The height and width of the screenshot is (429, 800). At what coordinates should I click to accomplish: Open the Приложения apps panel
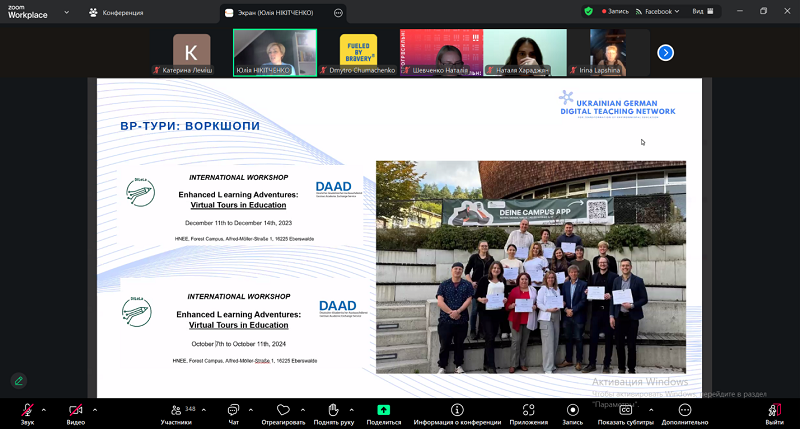[528, 412]
